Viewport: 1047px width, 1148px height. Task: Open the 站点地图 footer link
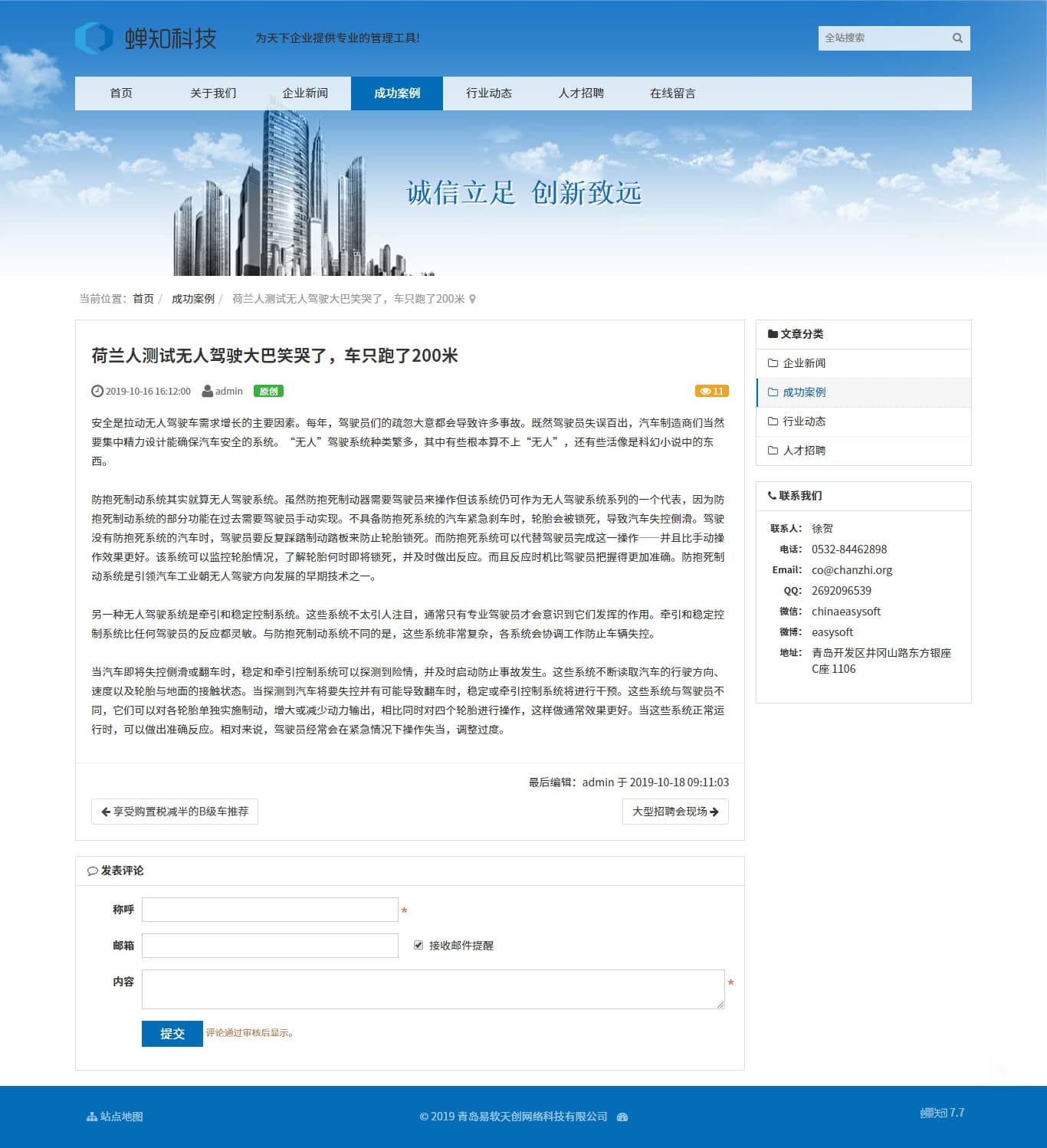click(115, 1117)
